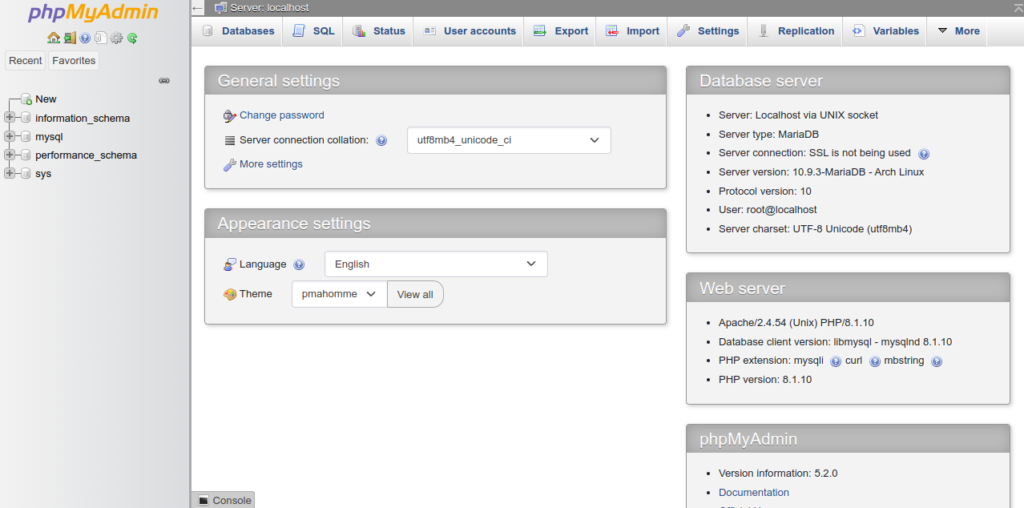Click 'Server charset: UTF-8 Unicode (utf8mb4)' text
The image size is (1024, 508).
tap(815, 229)
